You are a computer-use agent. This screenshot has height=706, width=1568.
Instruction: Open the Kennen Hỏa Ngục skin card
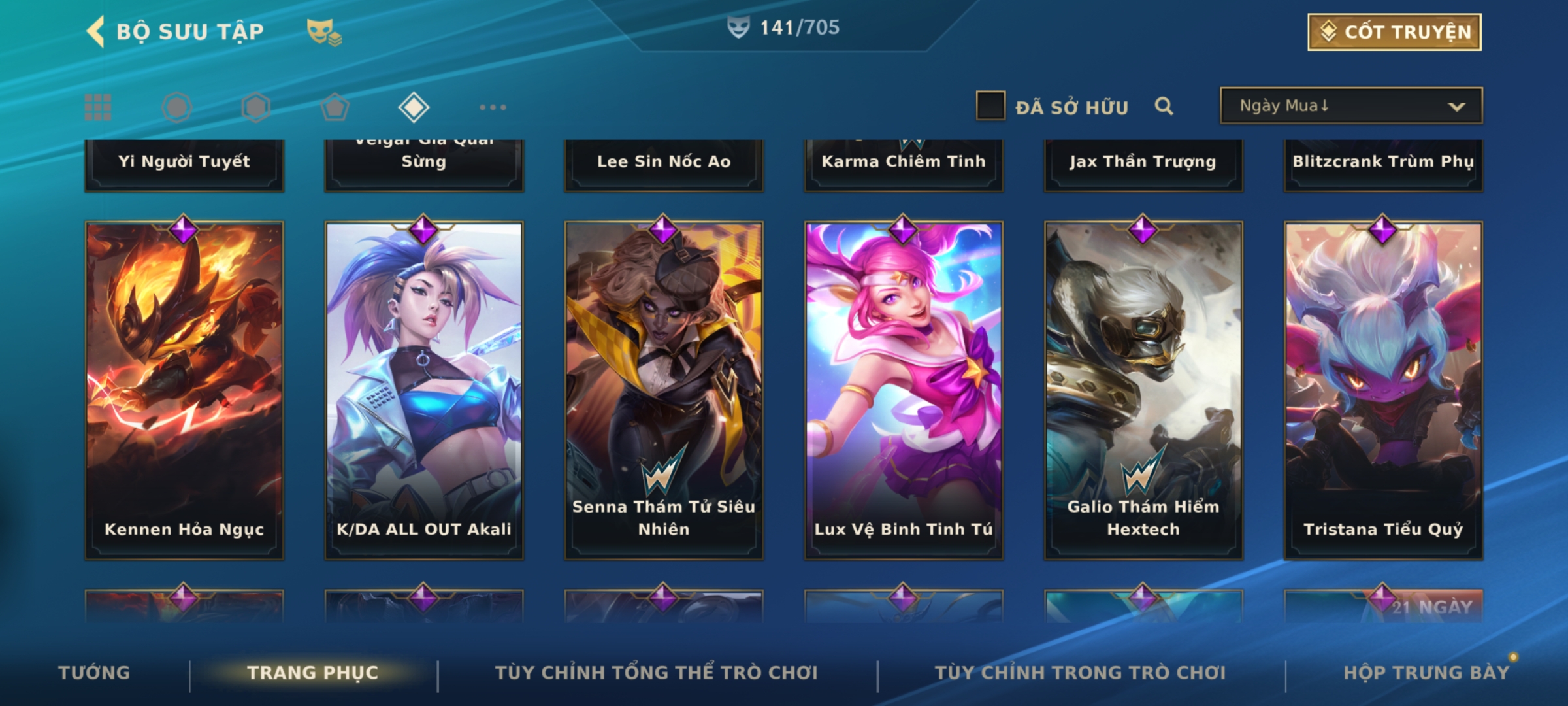click(x=184, y=390)
